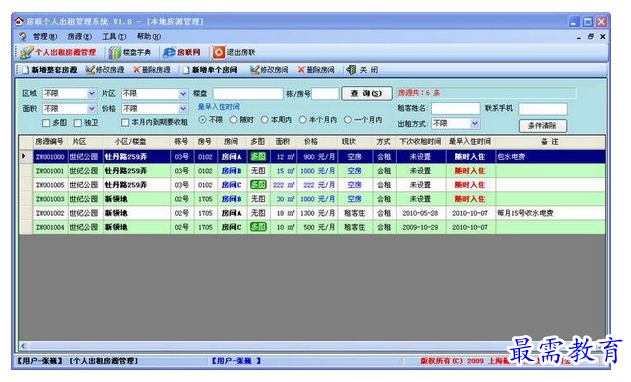Click into the 联系手机 text field

[543, 109]
